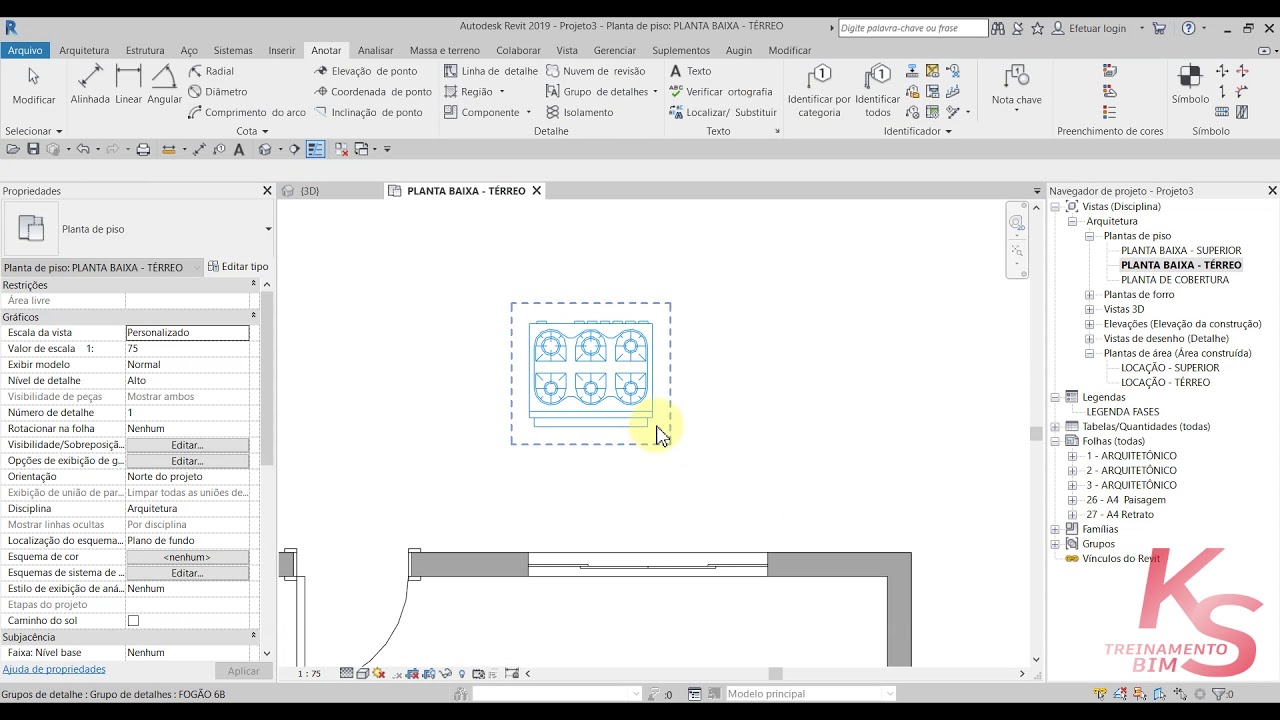Viewport: 1280px width, 720px height.
Task: Open the property type selector dropdown
Action: tap(268, 229)
